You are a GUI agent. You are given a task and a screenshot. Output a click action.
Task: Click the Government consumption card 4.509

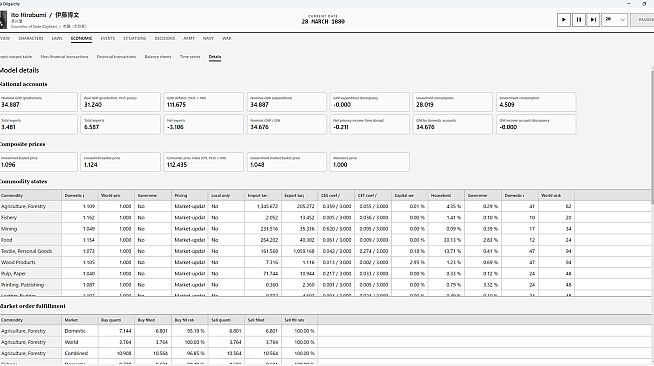(536, 102)
